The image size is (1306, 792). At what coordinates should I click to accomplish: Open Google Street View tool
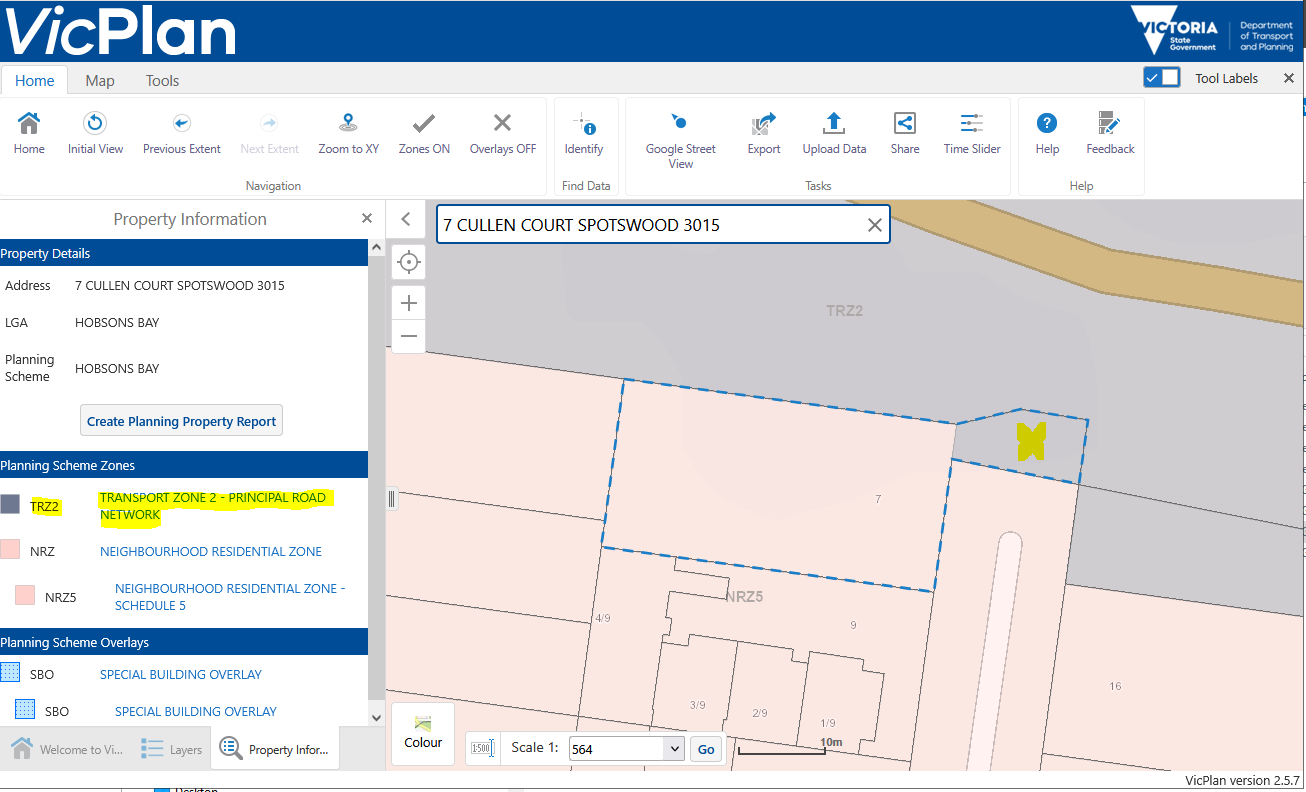tap(680, 124)
